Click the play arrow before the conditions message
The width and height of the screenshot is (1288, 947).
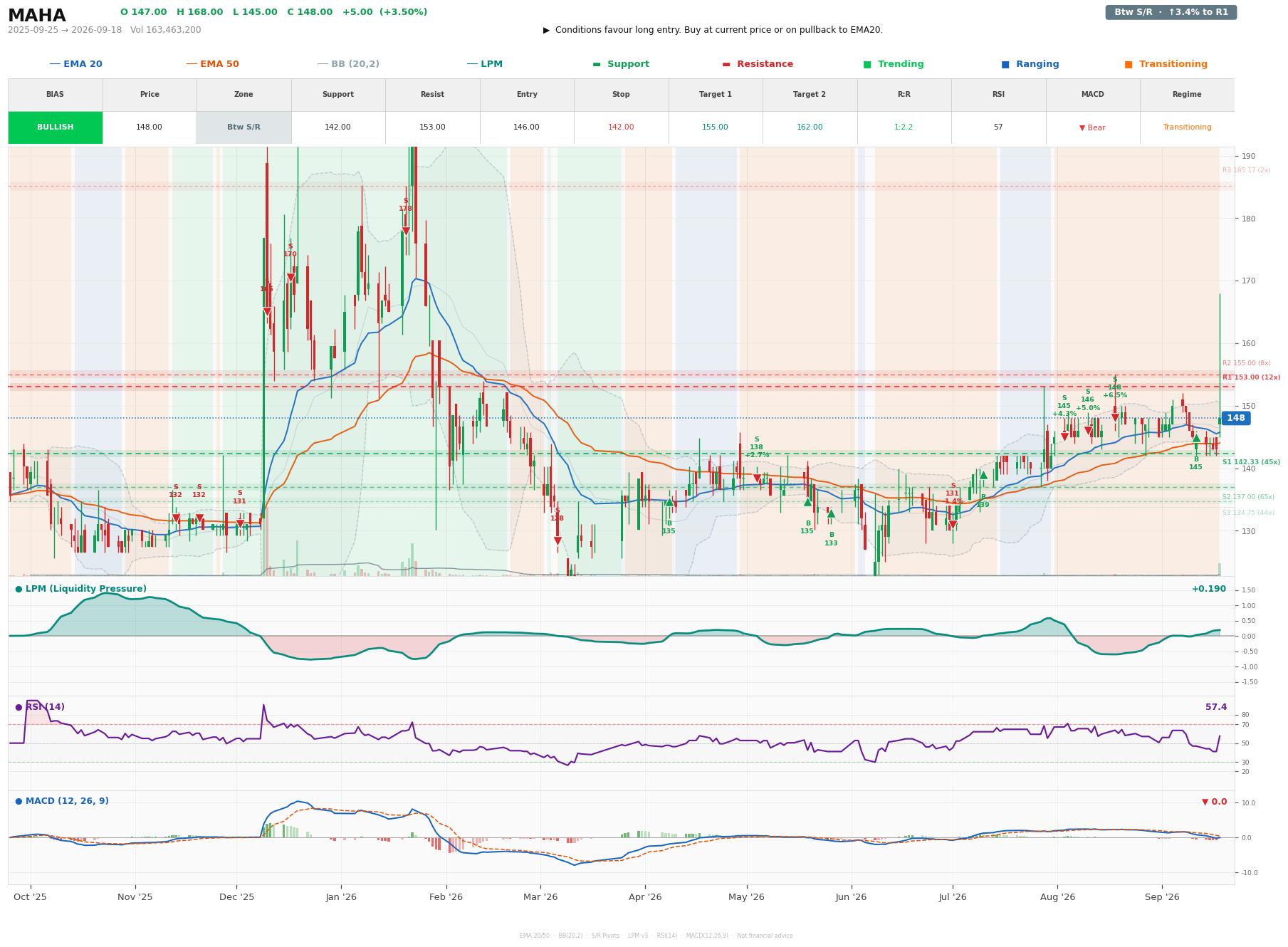click(546, 30)
